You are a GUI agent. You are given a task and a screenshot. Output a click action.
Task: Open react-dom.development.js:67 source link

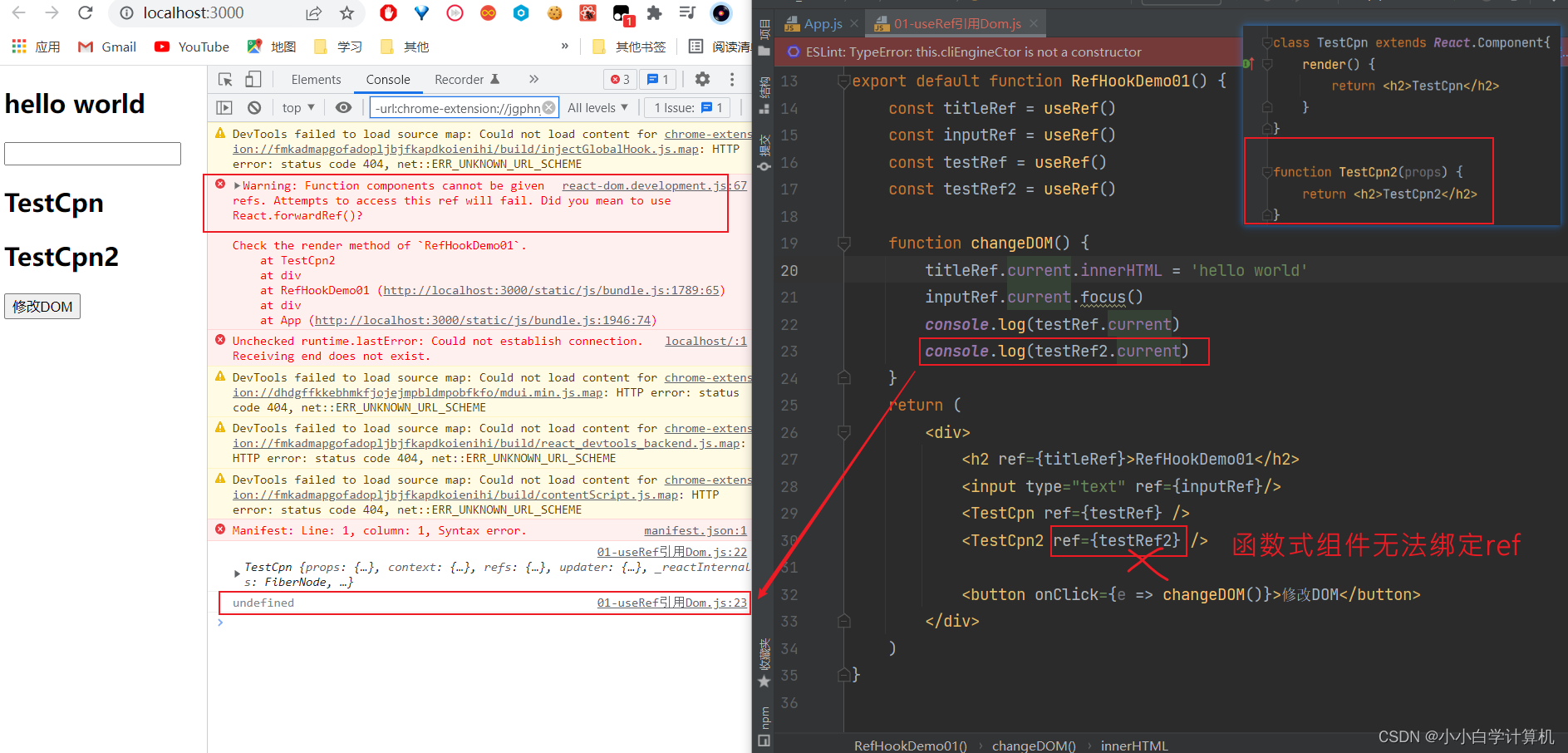[x=655, y=185]
